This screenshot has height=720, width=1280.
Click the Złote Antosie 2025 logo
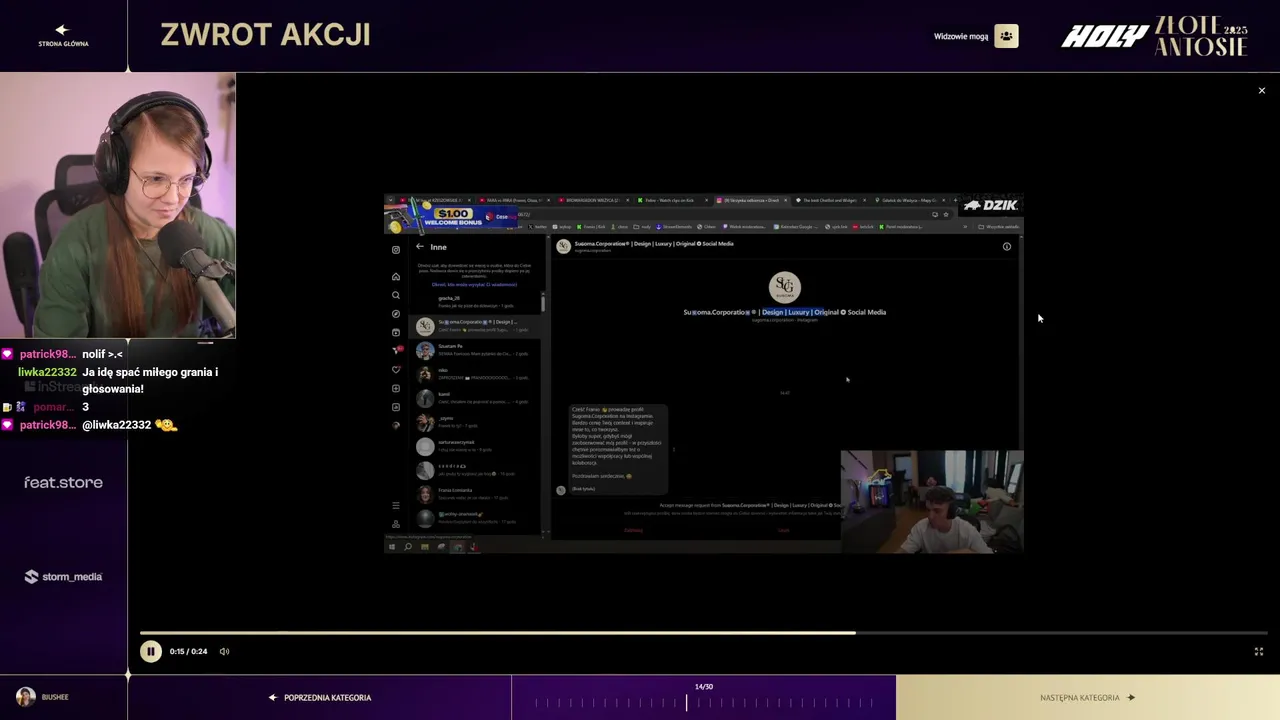click(1201, 36)
